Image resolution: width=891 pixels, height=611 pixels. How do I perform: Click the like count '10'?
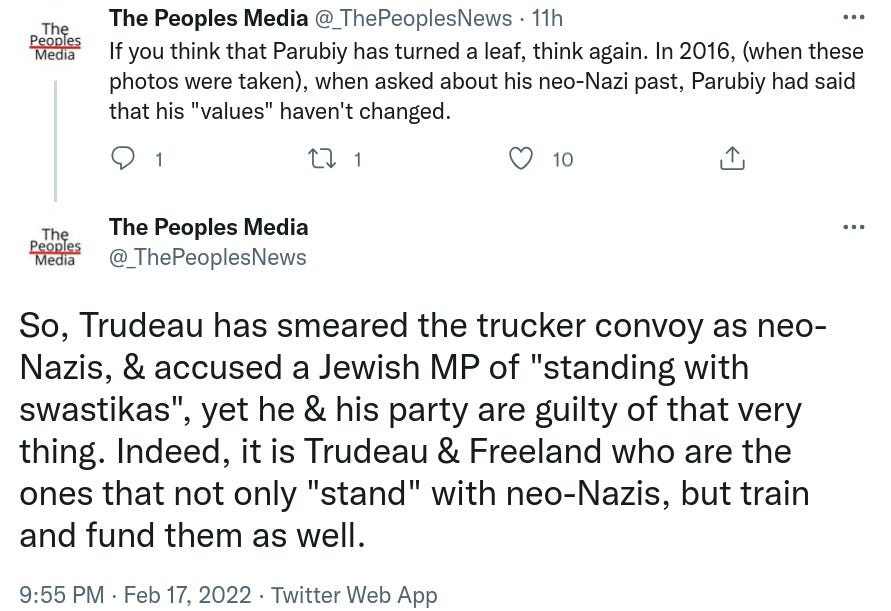pyautogui.click(x=563, y=159)
